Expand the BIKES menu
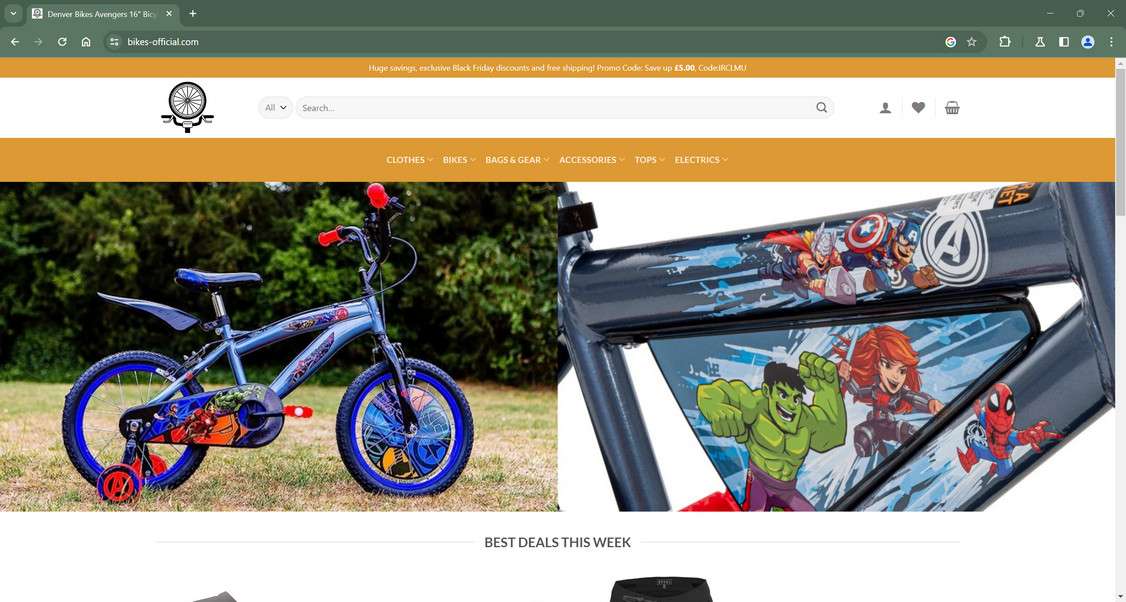Viewport: 1126px width, 602px height. (459, 159)
